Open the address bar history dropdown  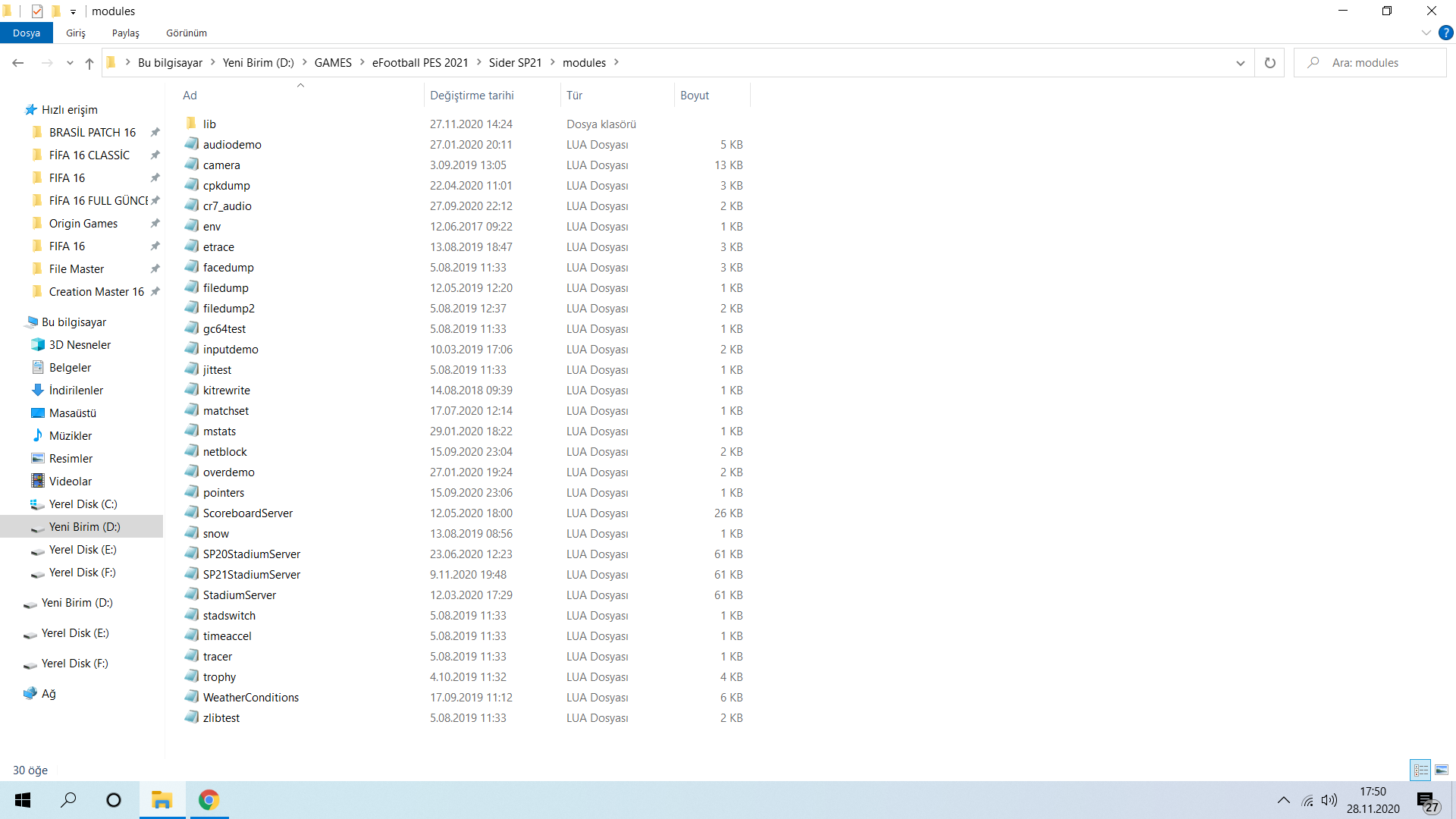1241,63
